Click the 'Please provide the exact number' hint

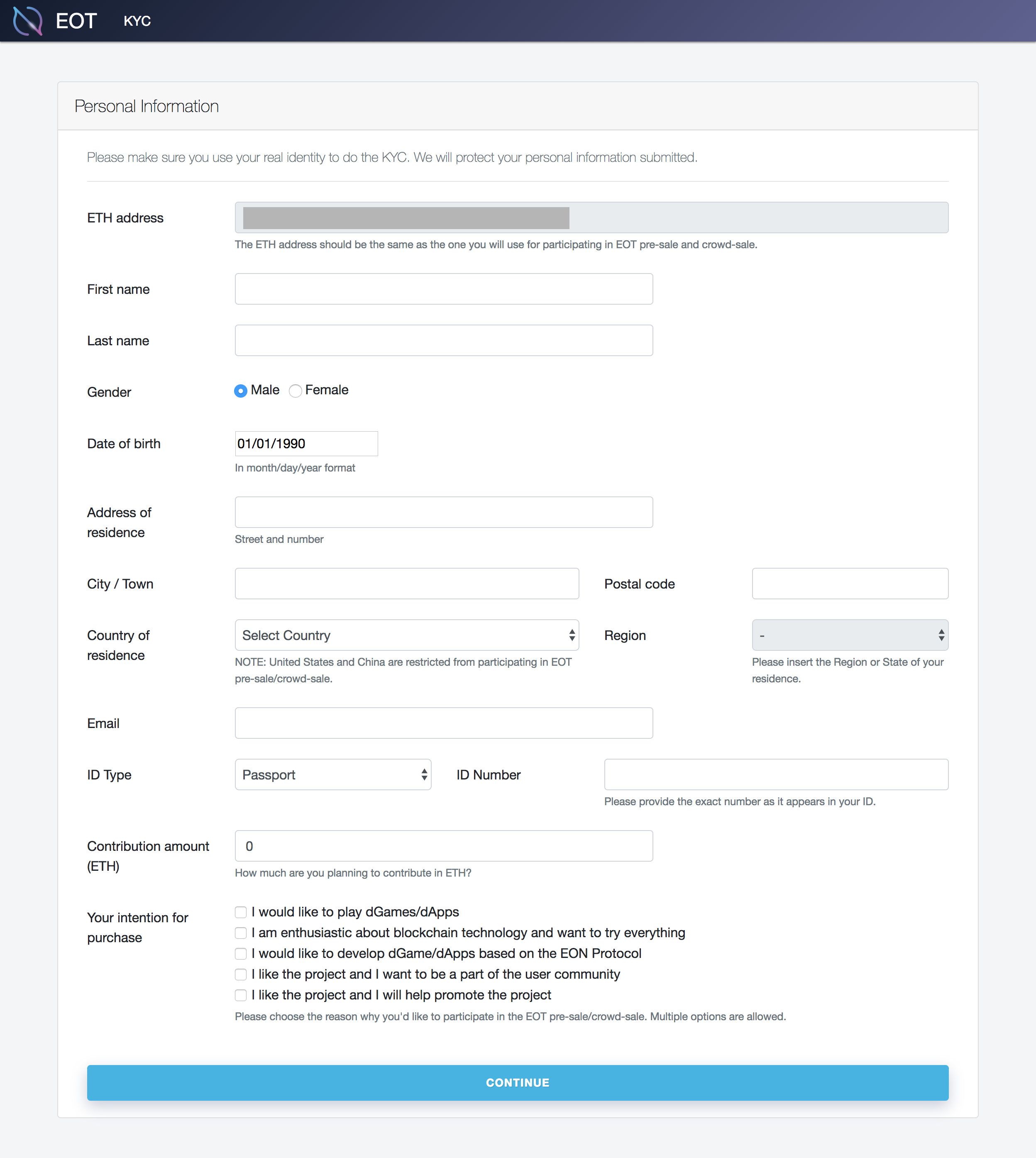(x=739, y=801)
